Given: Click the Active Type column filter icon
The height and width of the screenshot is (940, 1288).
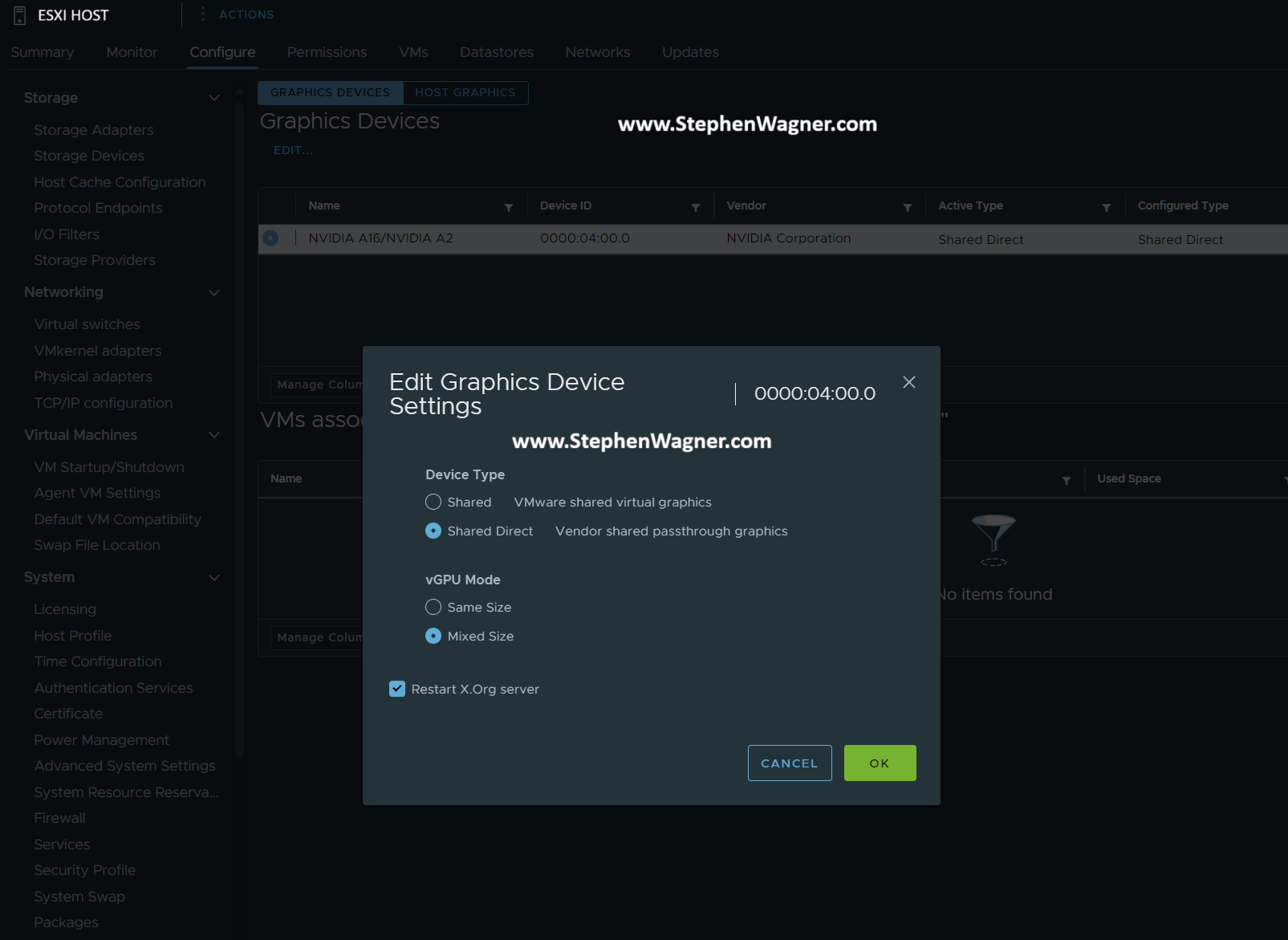Looking at the screenshot, I should pyautogui.click(x=1107, y=207).
